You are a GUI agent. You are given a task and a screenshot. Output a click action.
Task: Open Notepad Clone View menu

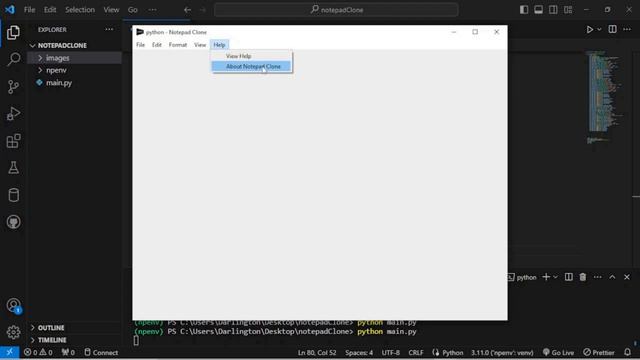point(200,45)
